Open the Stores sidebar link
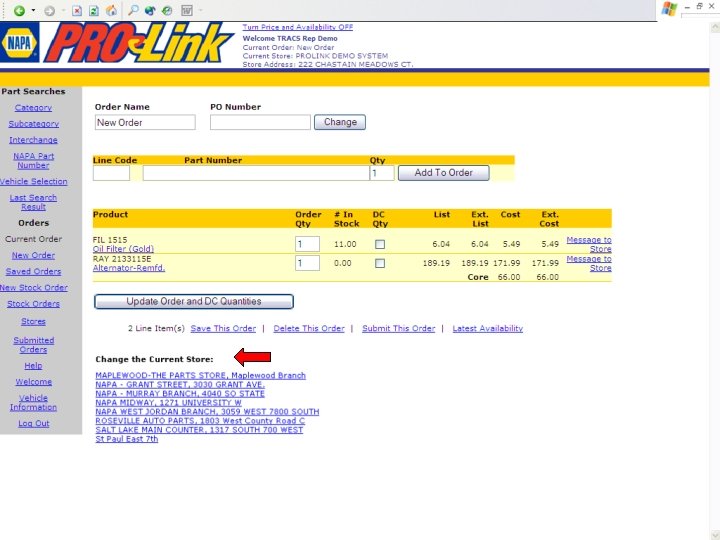This screenshot has height=540, width=720. pos(33,321)
